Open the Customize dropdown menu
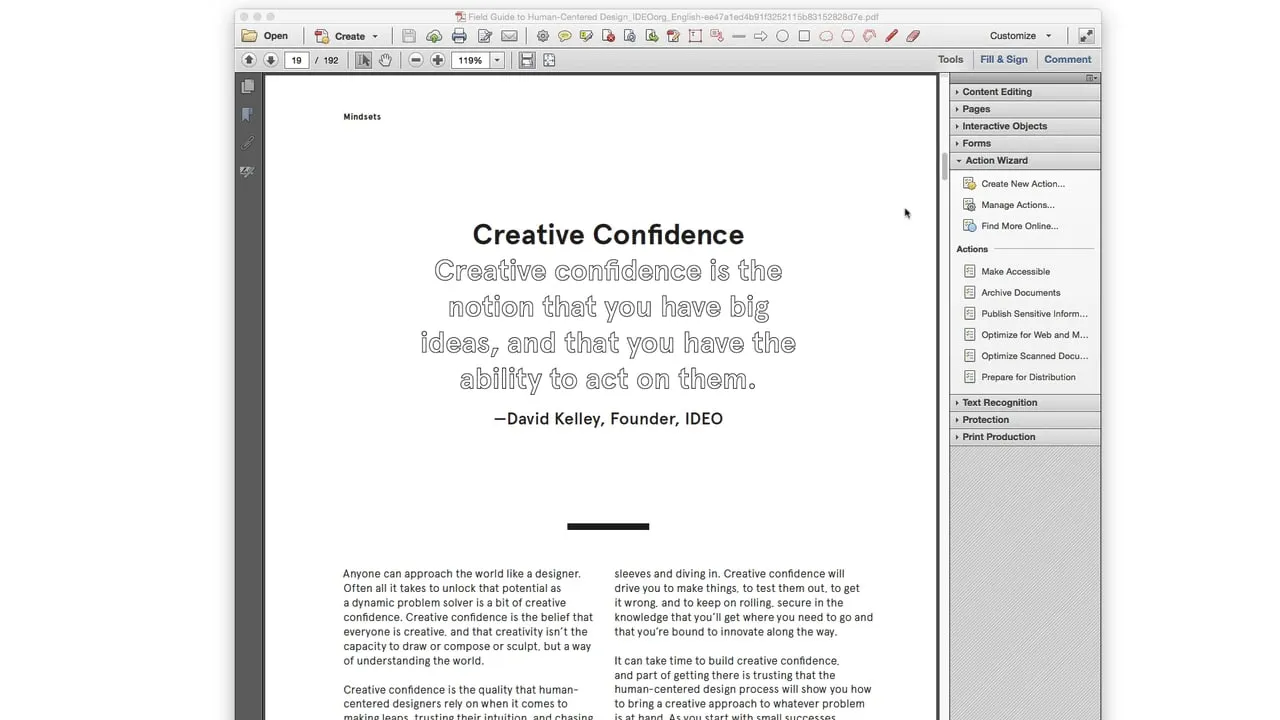Screen dimensions: 1280x720 pyautogui.click(x=1021, y=36)
